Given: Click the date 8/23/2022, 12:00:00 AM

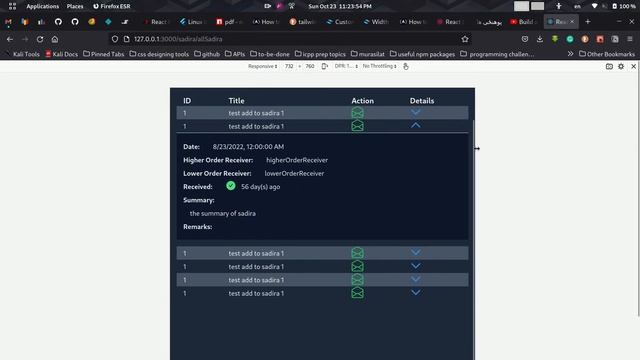Looking at the screenshot, I should tap(248, 147).
